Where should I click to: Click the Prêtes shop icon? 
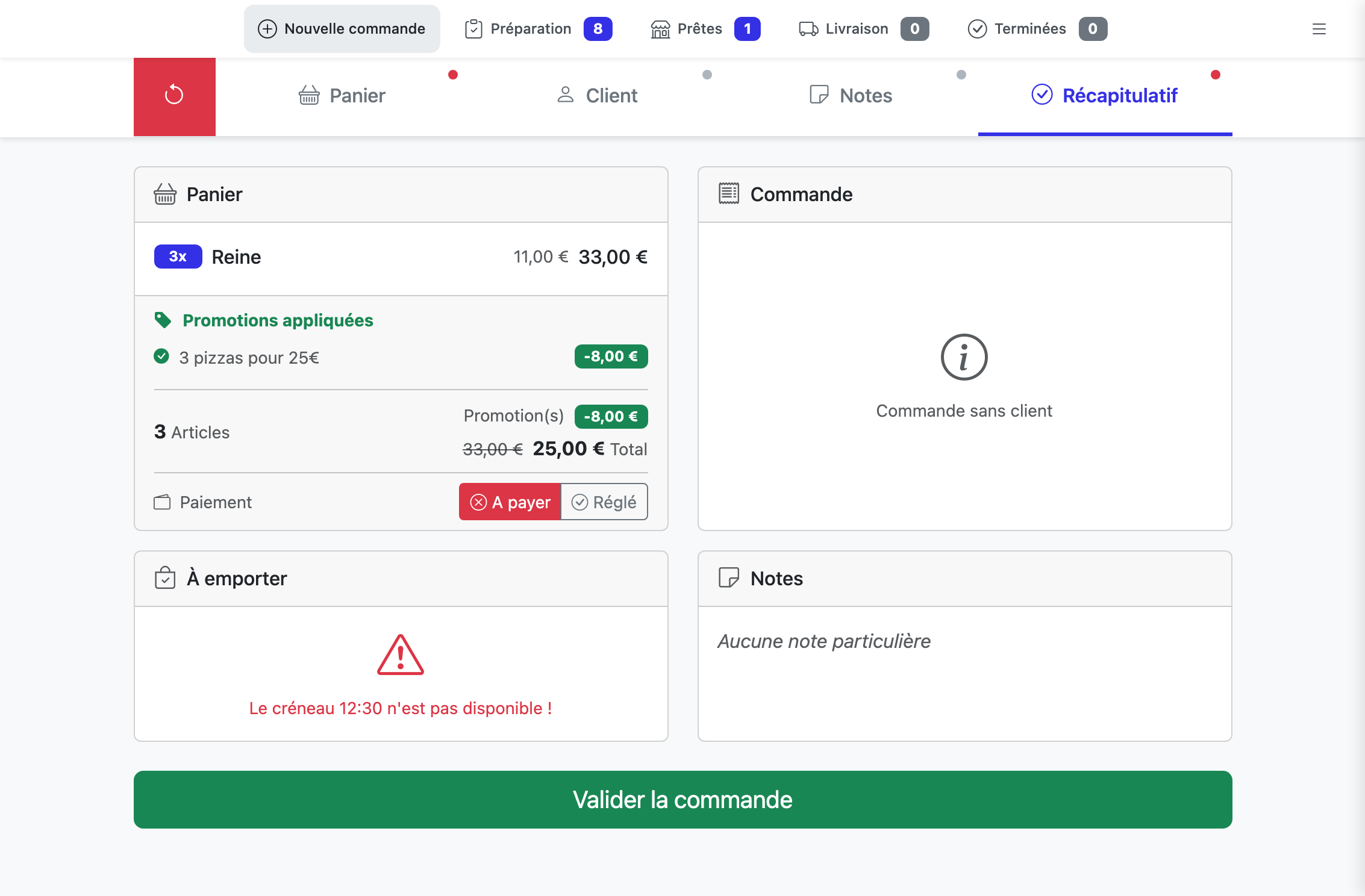coord(660,29)
